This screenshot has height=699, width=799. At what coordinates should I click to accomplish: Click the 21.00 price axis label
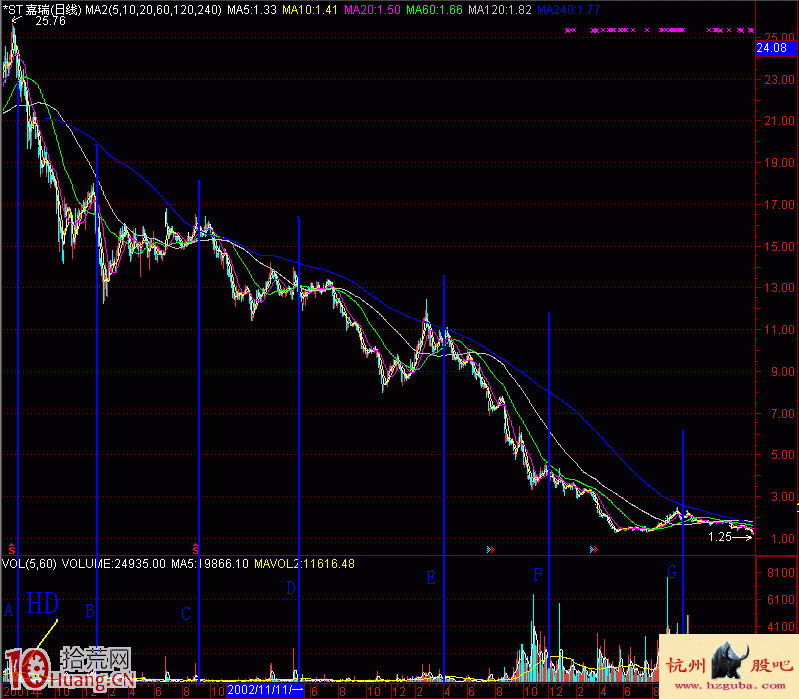(780, 121)
